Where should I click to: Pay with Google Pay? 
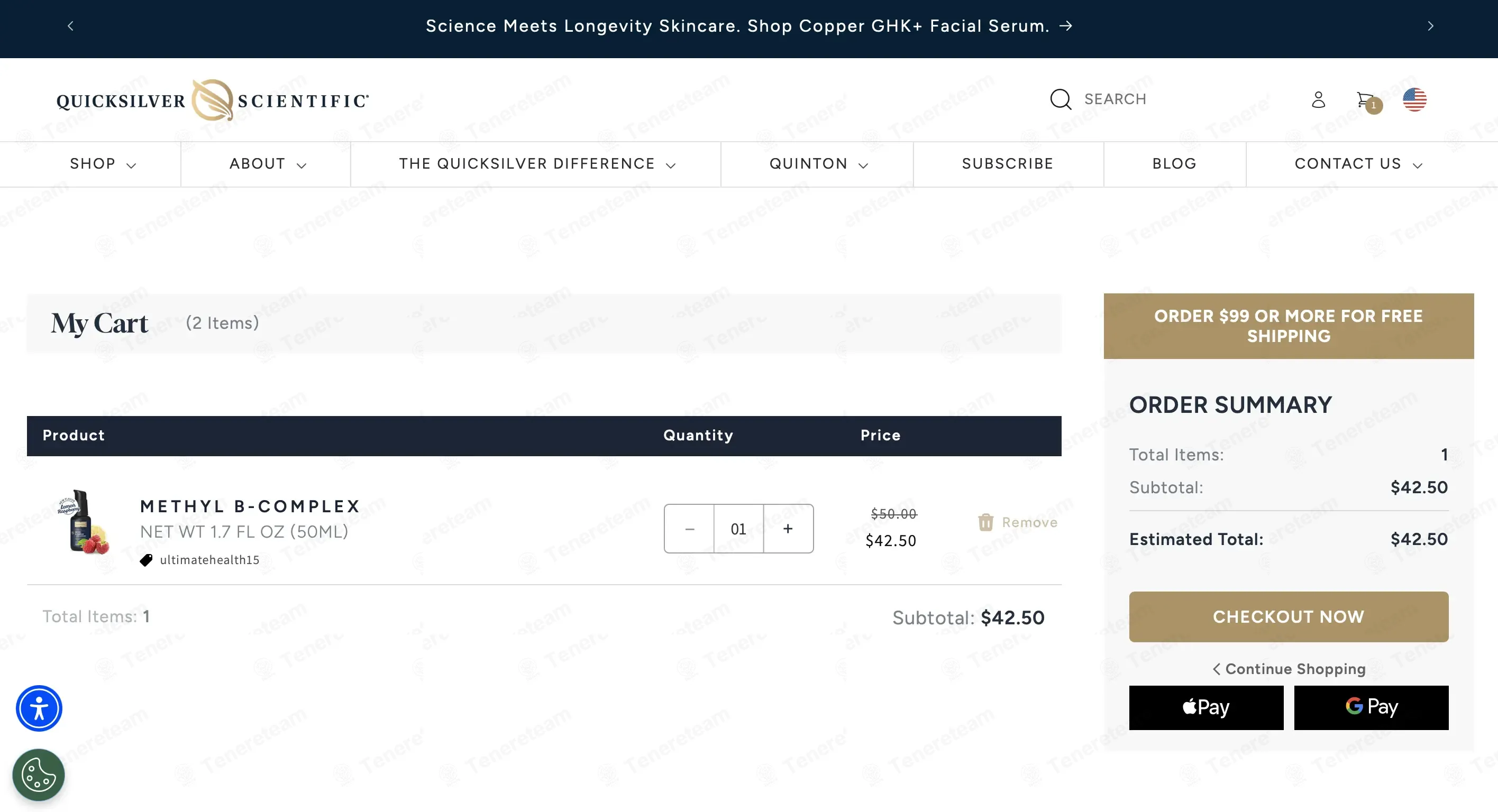click(x=1371, y=707)
